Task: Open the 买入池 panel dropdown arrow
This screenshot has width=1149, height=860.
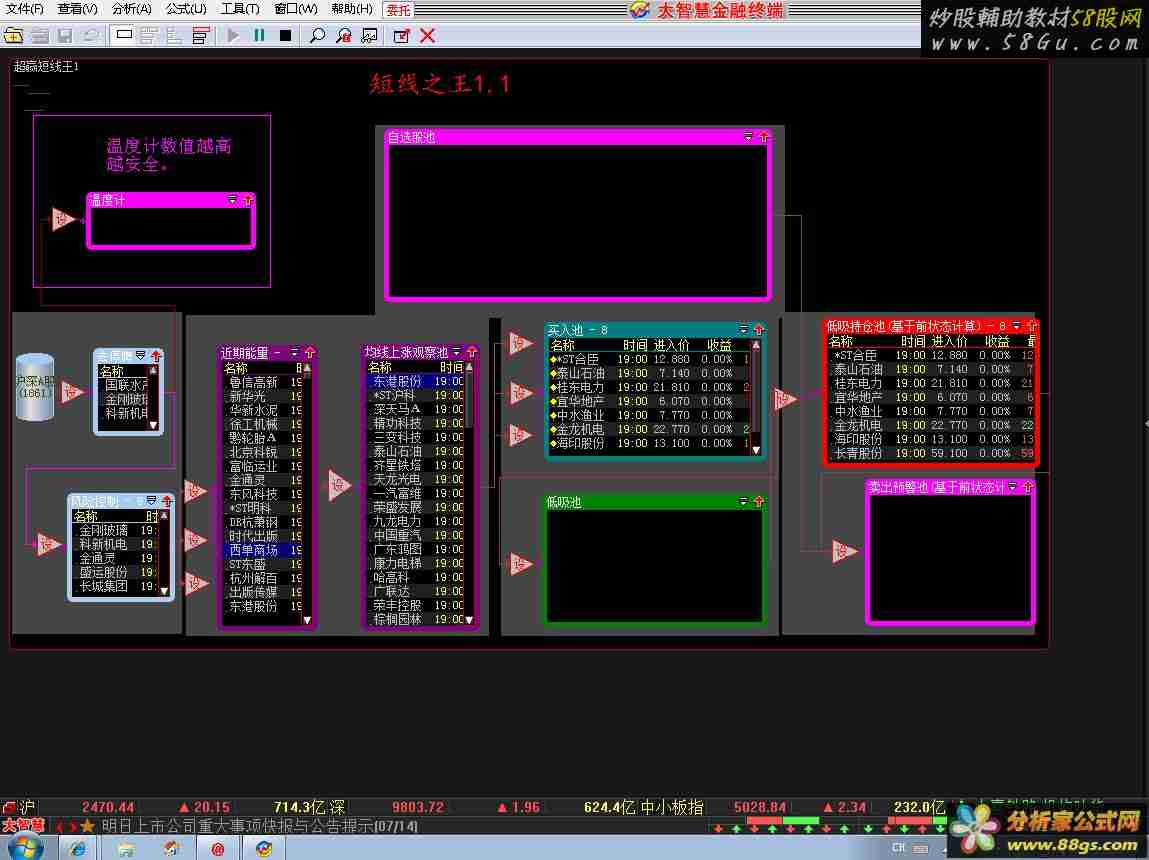Action: pos(744,329)
